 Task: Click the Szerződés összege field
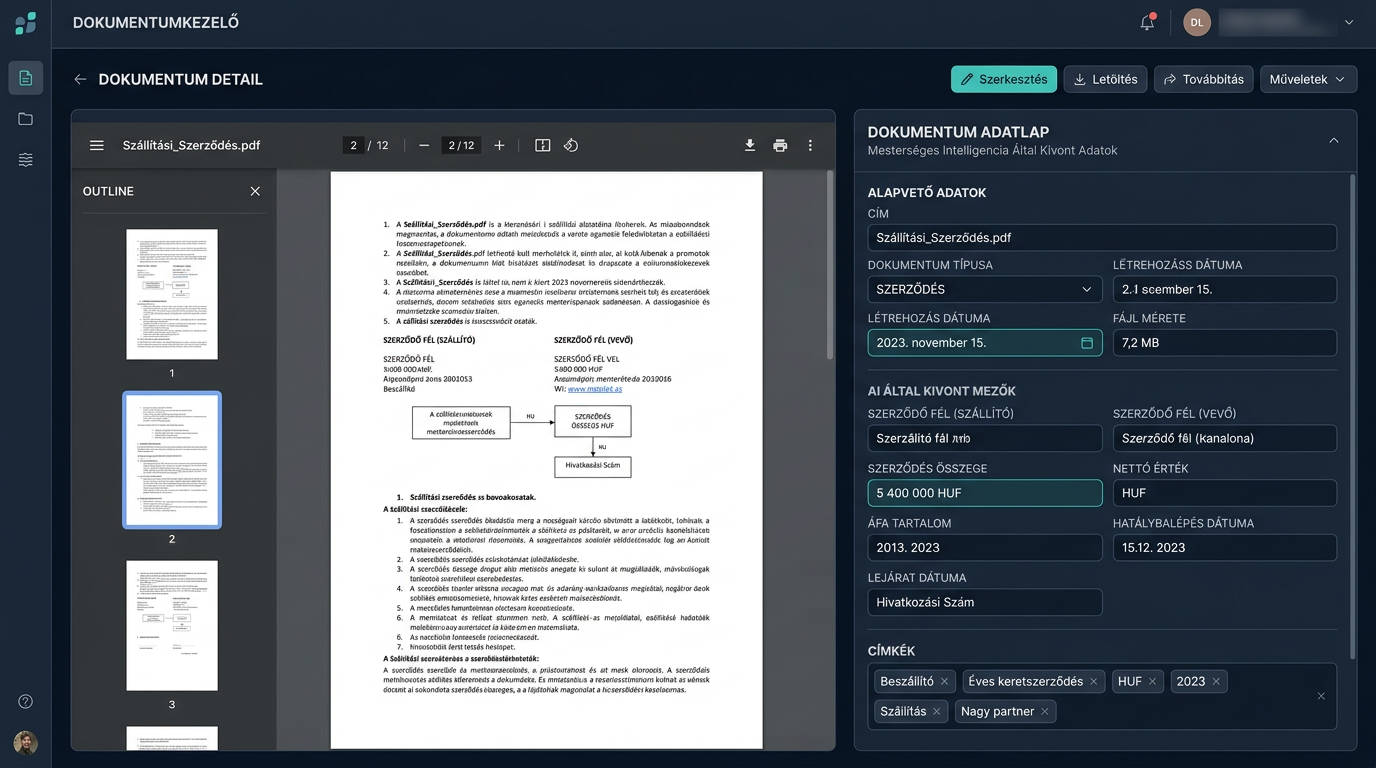point(985,493)
